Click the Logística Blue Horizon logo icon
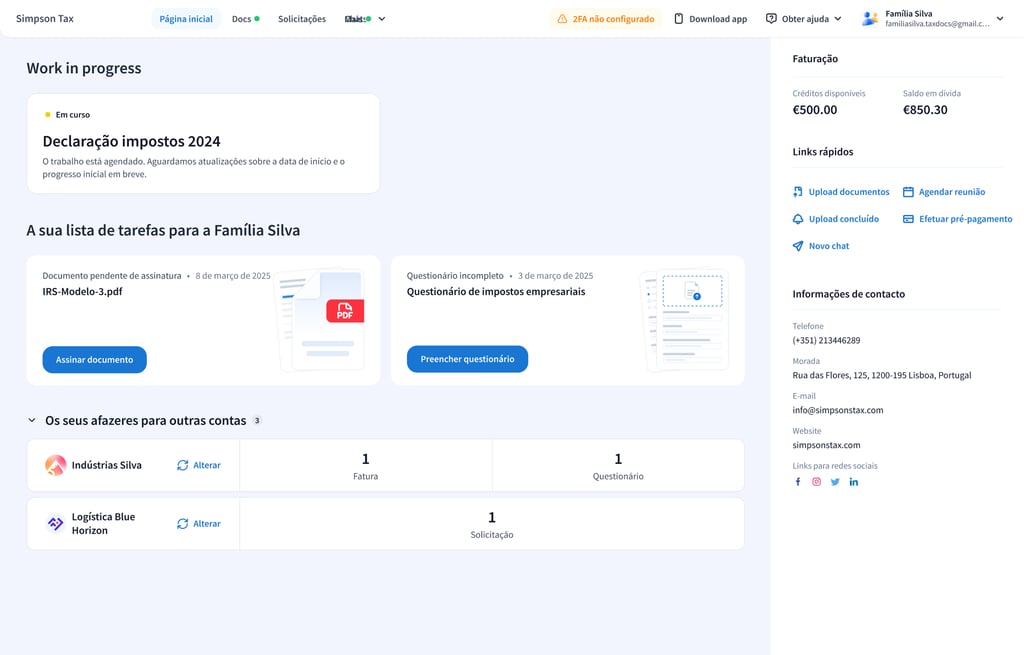Viewport: 1024px width, 655px height. 56,524
